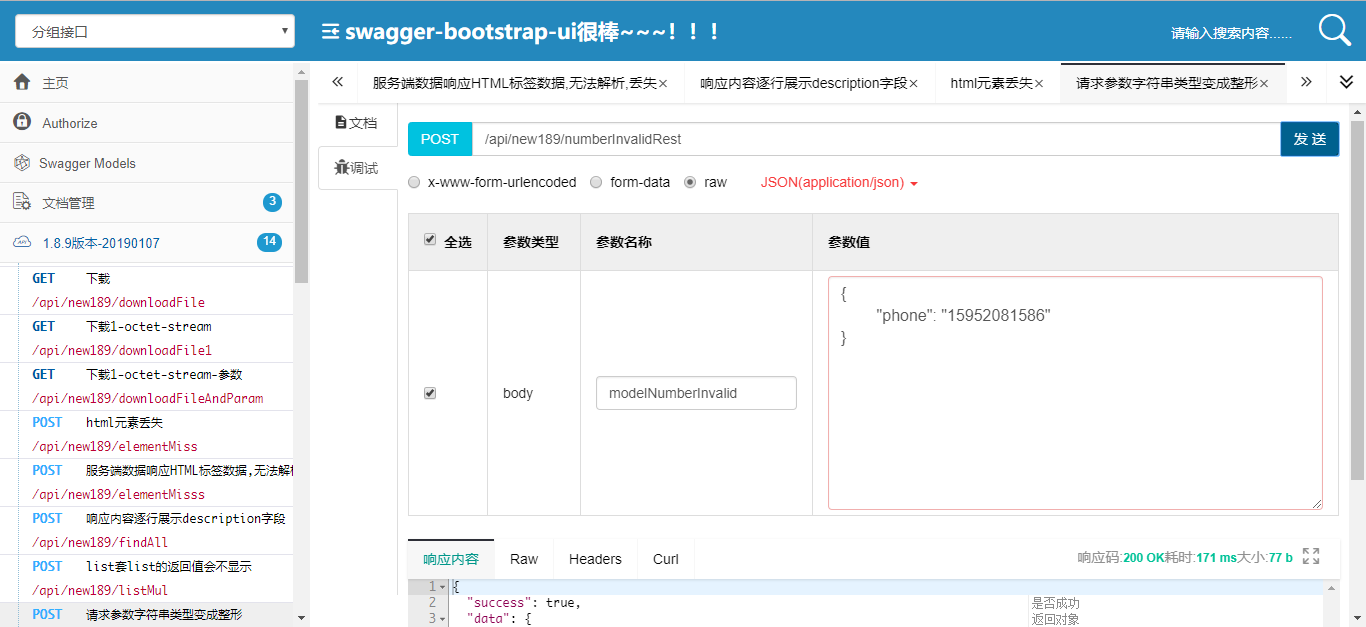Toggle the 全选 select-all checkbox

tap(430, 240)
